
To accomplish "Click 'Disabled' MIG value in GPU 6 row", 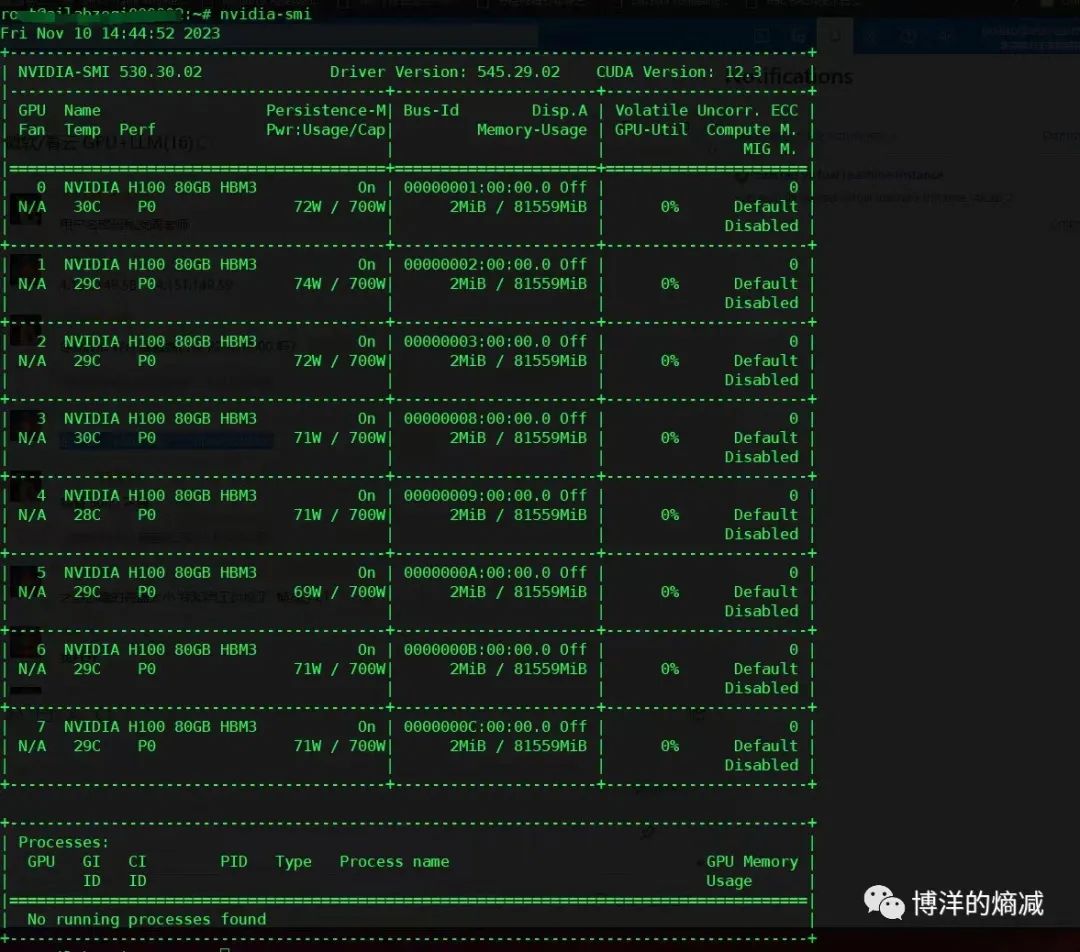I will [x=761, y=689].
